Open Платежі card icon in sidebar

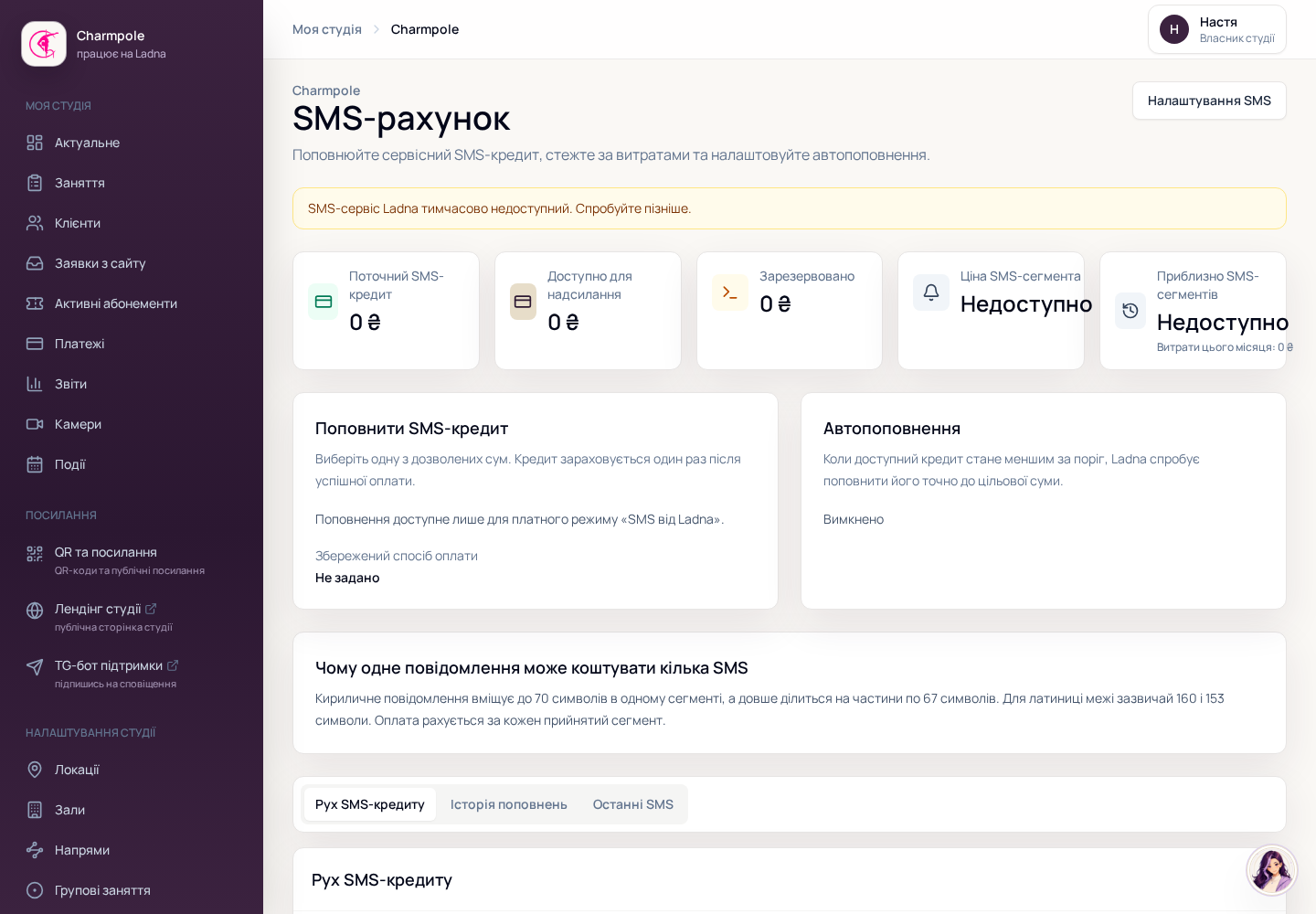tap(35, 344)
